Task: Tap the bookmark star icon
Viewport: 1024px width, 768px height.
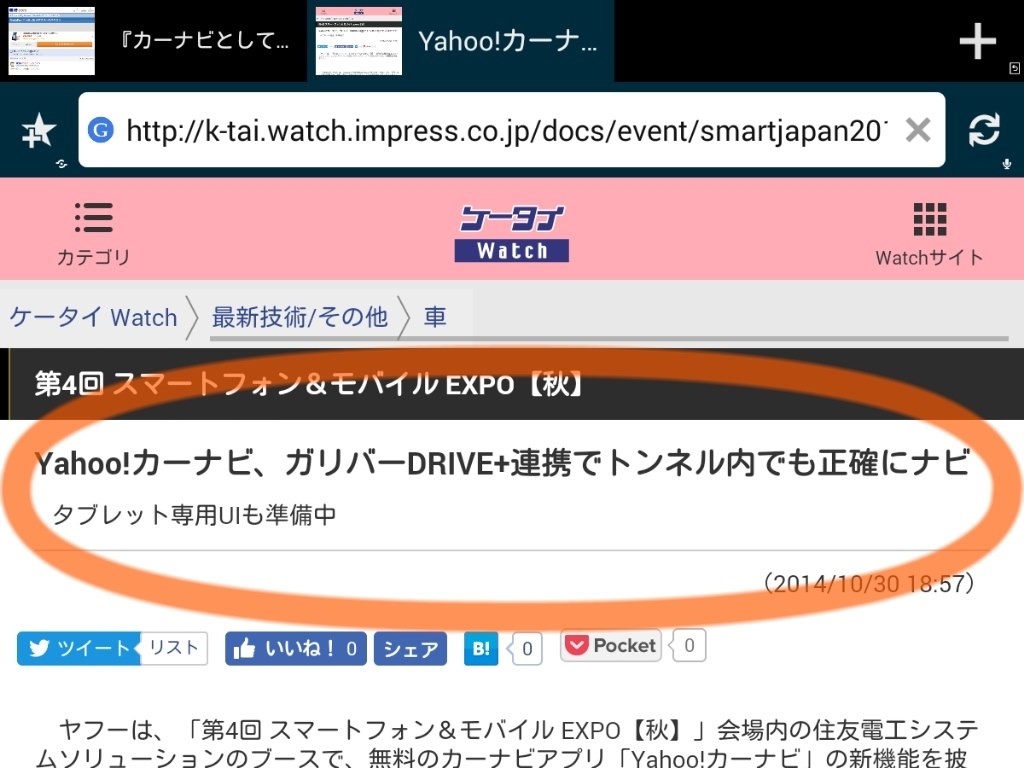Action: (x=39, y=130)
